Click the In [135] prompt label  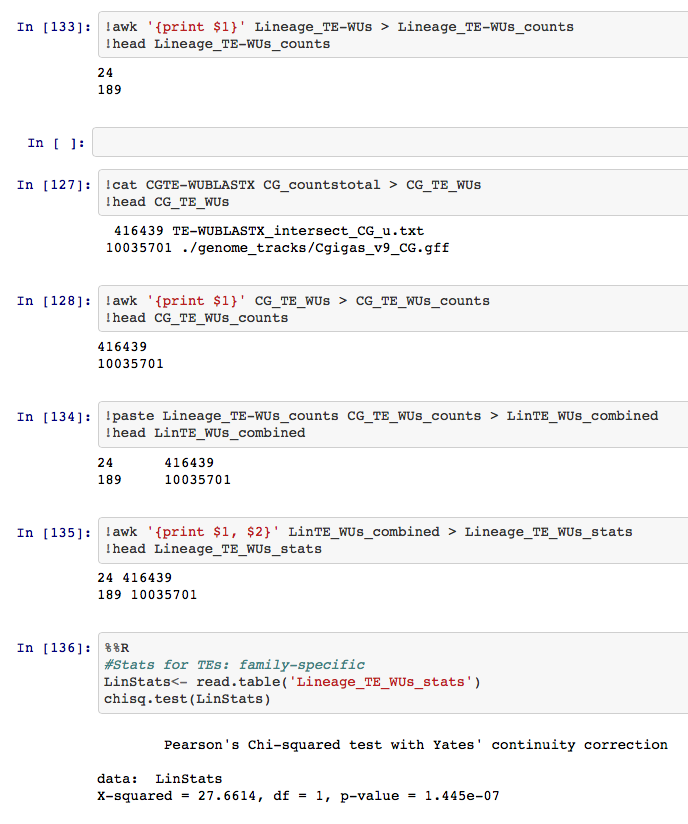click(x=54, y=533)
